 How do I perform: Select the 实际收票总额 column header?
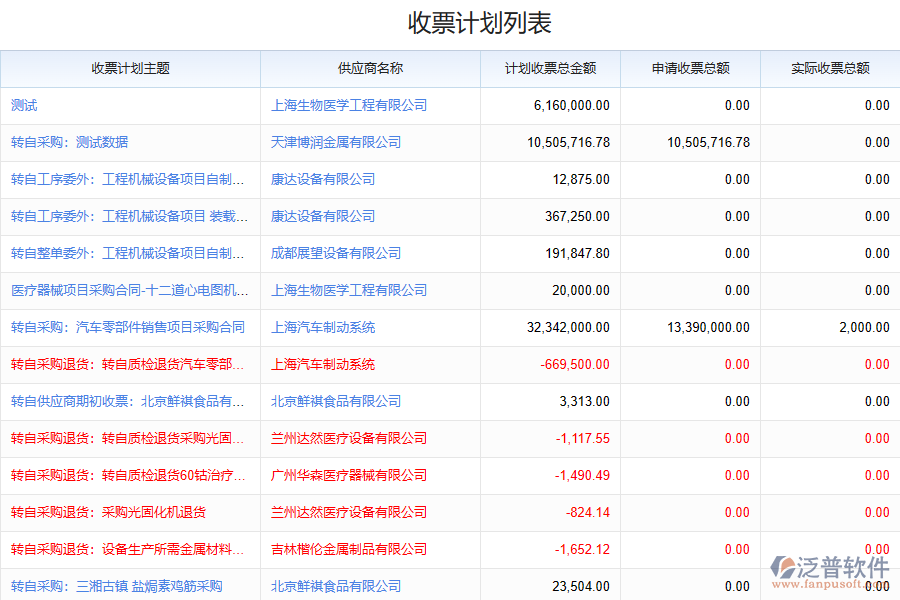click(830, 69)
